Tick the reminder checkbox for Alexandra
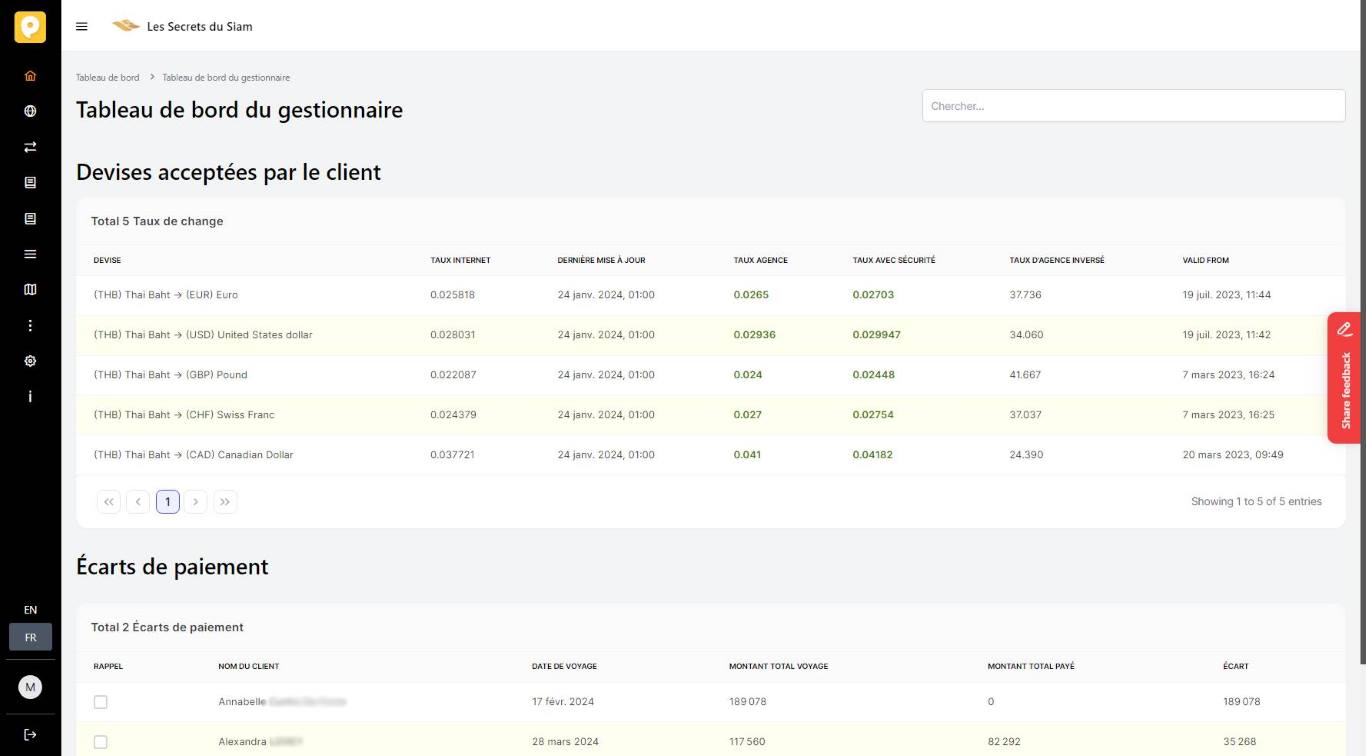Screen dimensions: 1366x756 100,742
